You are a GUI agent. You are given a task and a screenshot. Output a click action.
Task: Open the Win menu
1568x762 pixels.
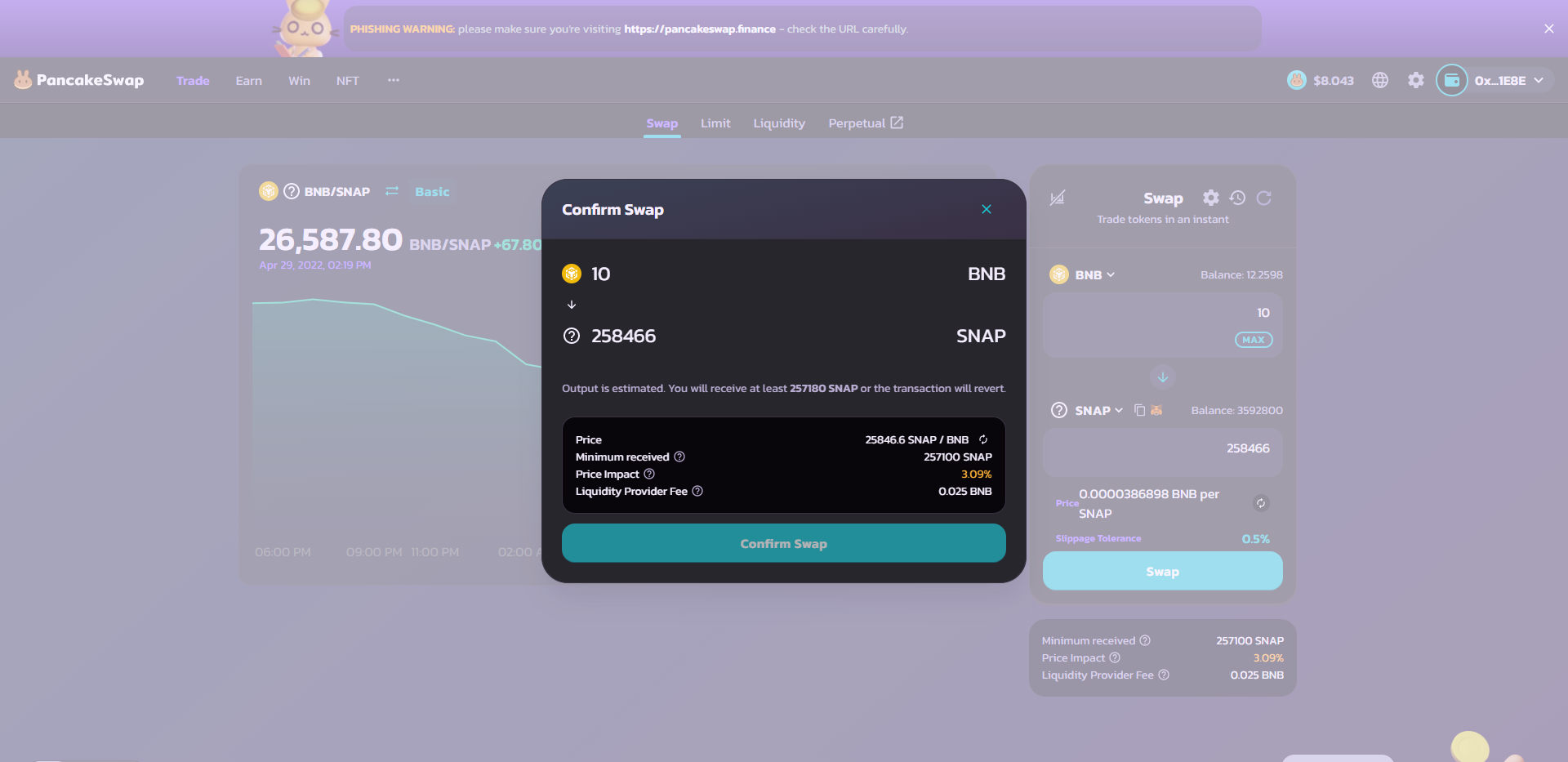click(299, 80)
